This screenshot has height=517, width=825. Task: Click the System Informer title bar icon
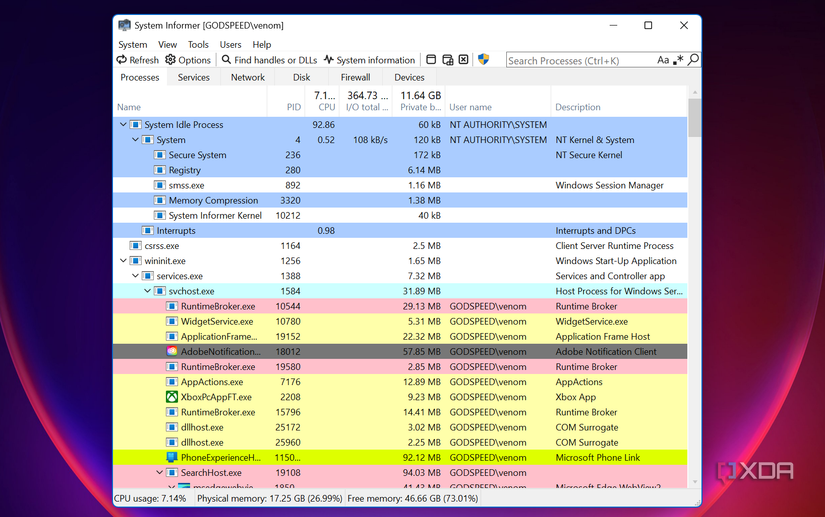124,25
